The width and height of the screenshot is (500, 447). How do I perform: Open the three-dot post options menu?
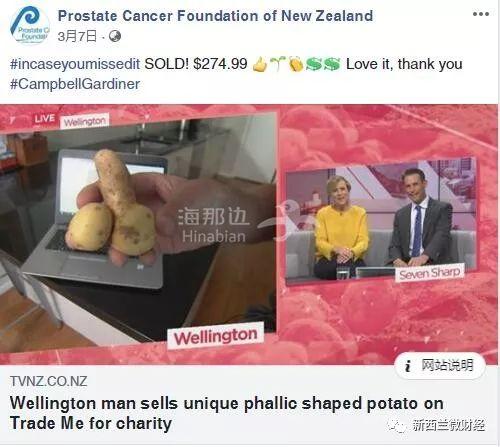(481, 14)
